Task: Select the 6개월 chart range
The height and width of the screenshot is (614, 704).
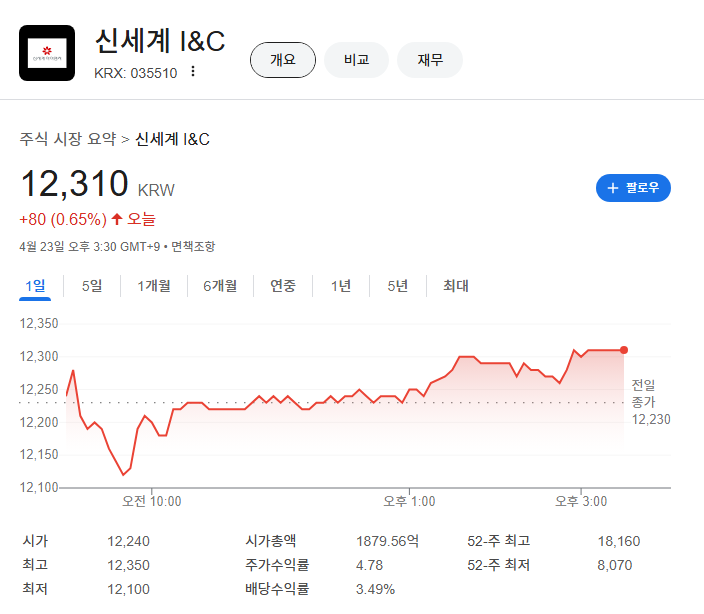Action: pyautogui.click(x=220, y=286)
